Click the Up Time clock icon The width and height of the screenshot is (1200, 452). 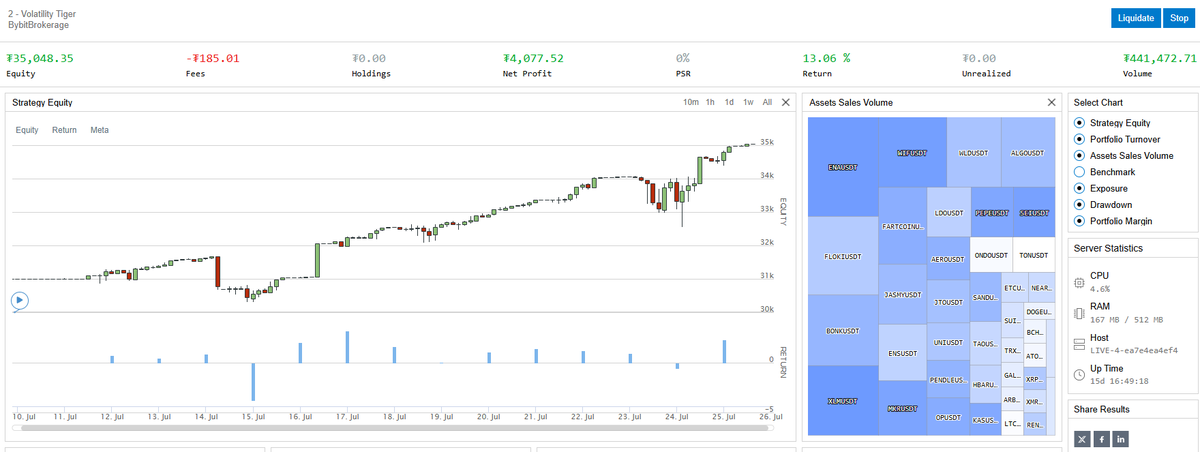coord(1079,374)
